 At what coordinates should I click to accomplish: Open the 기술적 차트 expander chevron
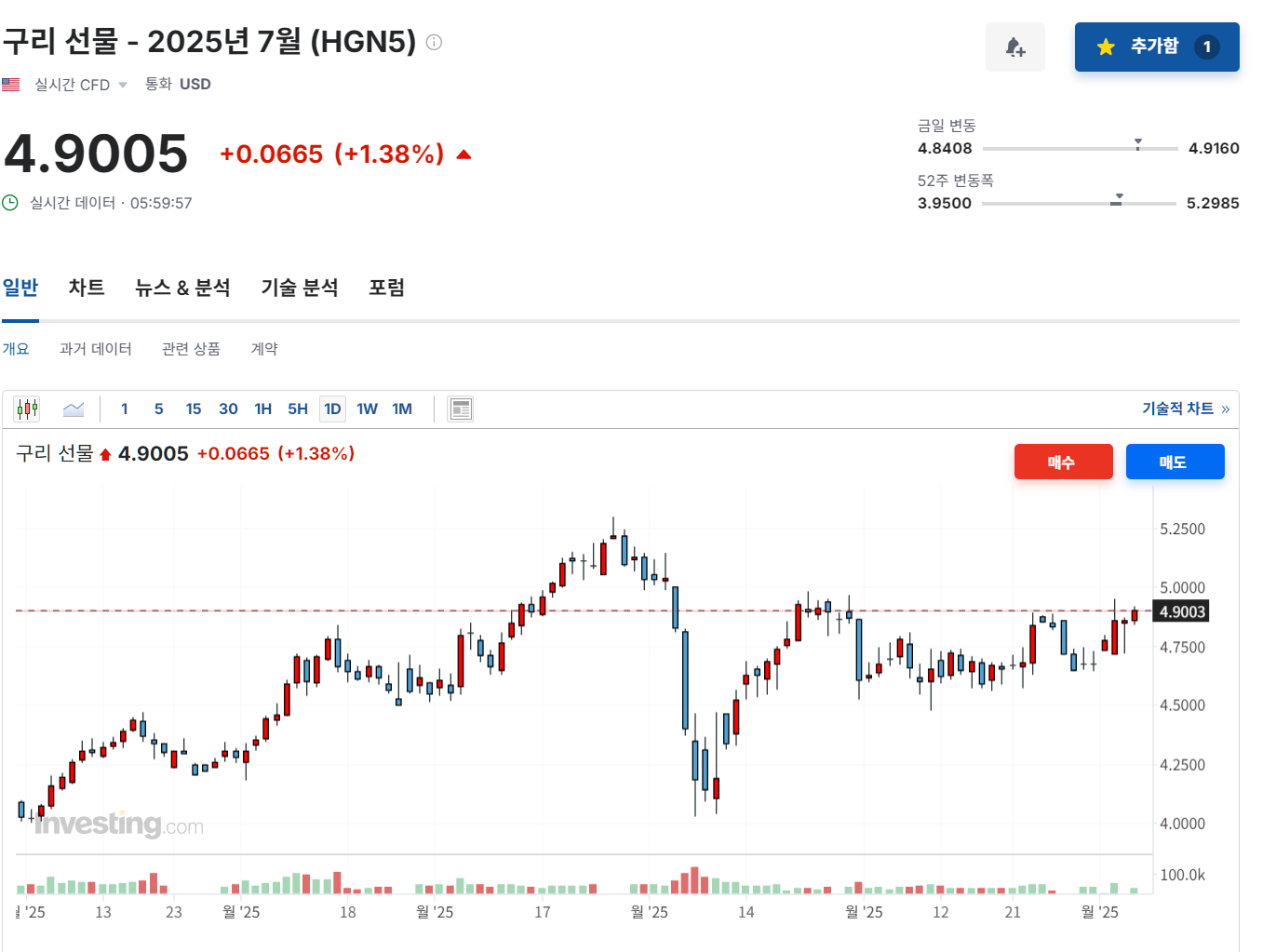[x=1226, y=408]
